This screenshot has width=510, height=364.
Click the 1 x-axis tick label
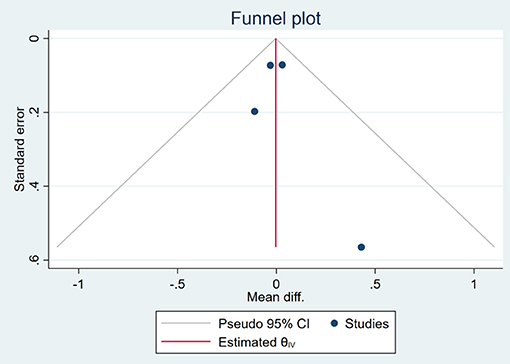point(474,284)
